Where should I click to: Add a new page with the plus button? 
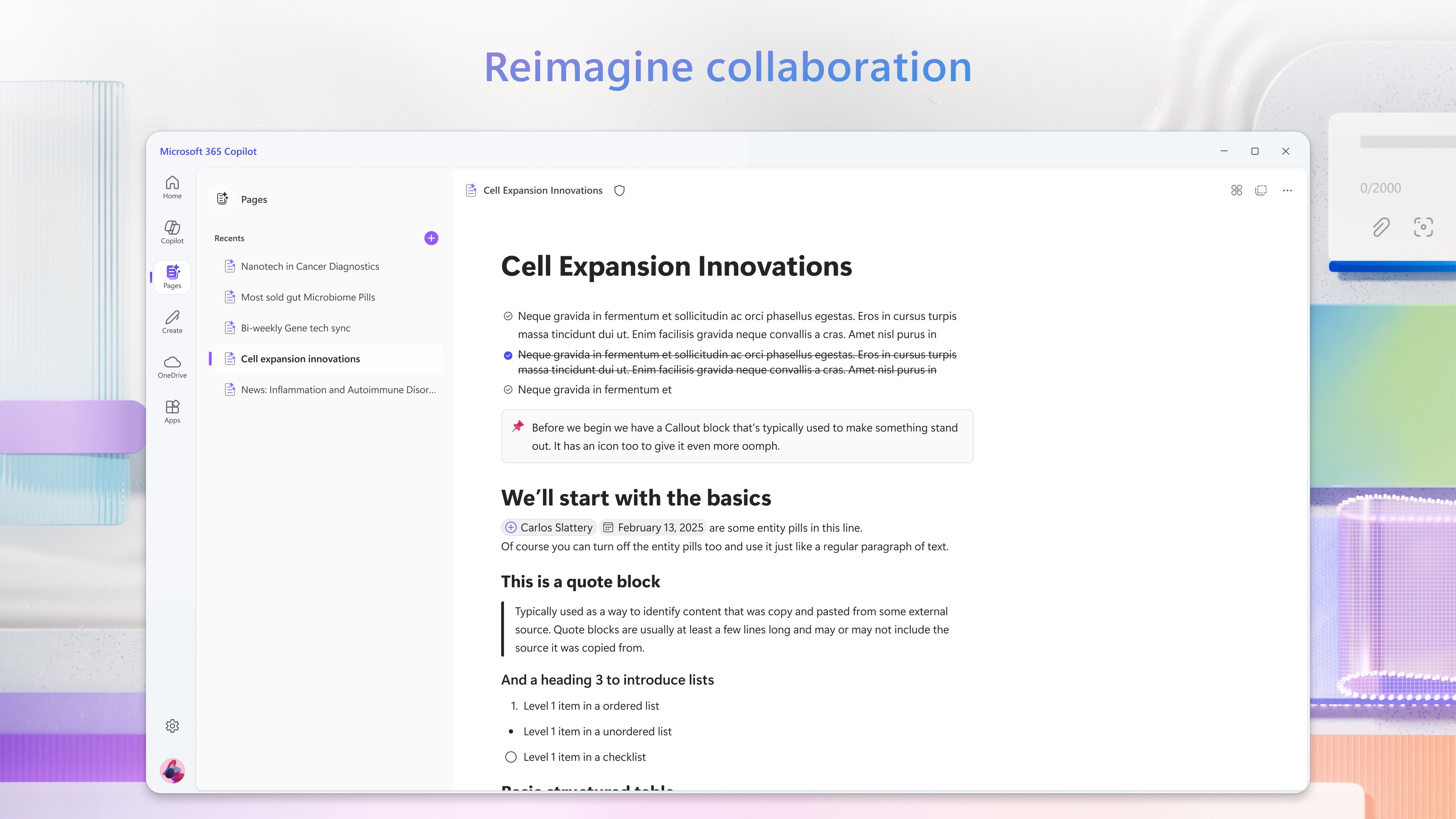pos(431,238)
